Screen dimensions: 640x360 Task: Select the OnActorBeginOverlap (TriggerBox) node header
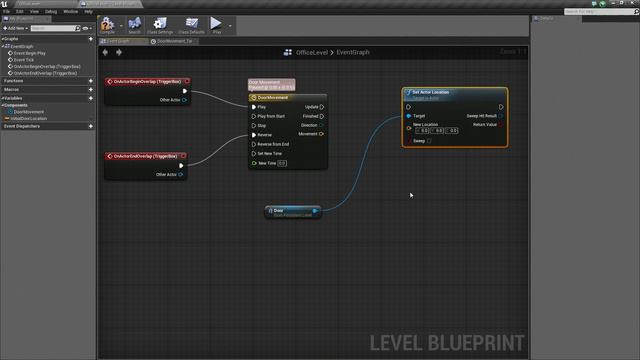147,82
